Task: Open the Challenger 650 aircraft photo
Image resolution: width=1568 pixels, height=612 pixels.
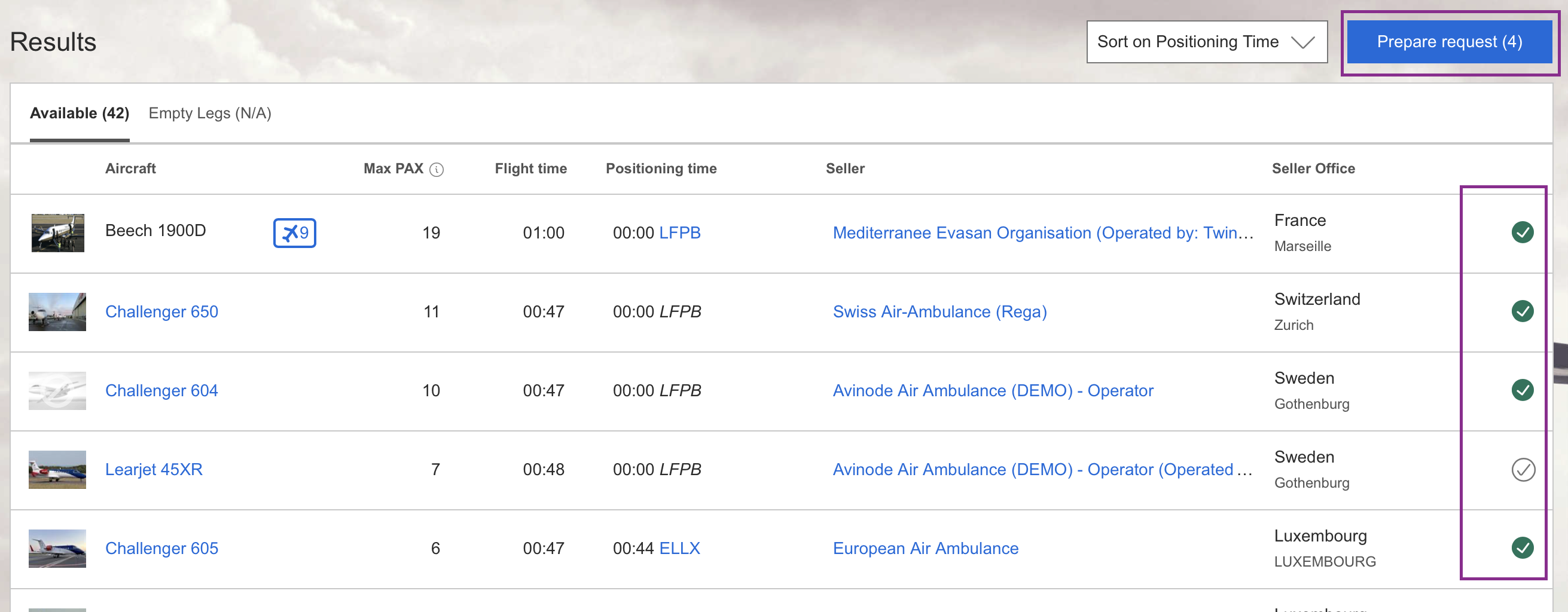Action: [57, 312]
